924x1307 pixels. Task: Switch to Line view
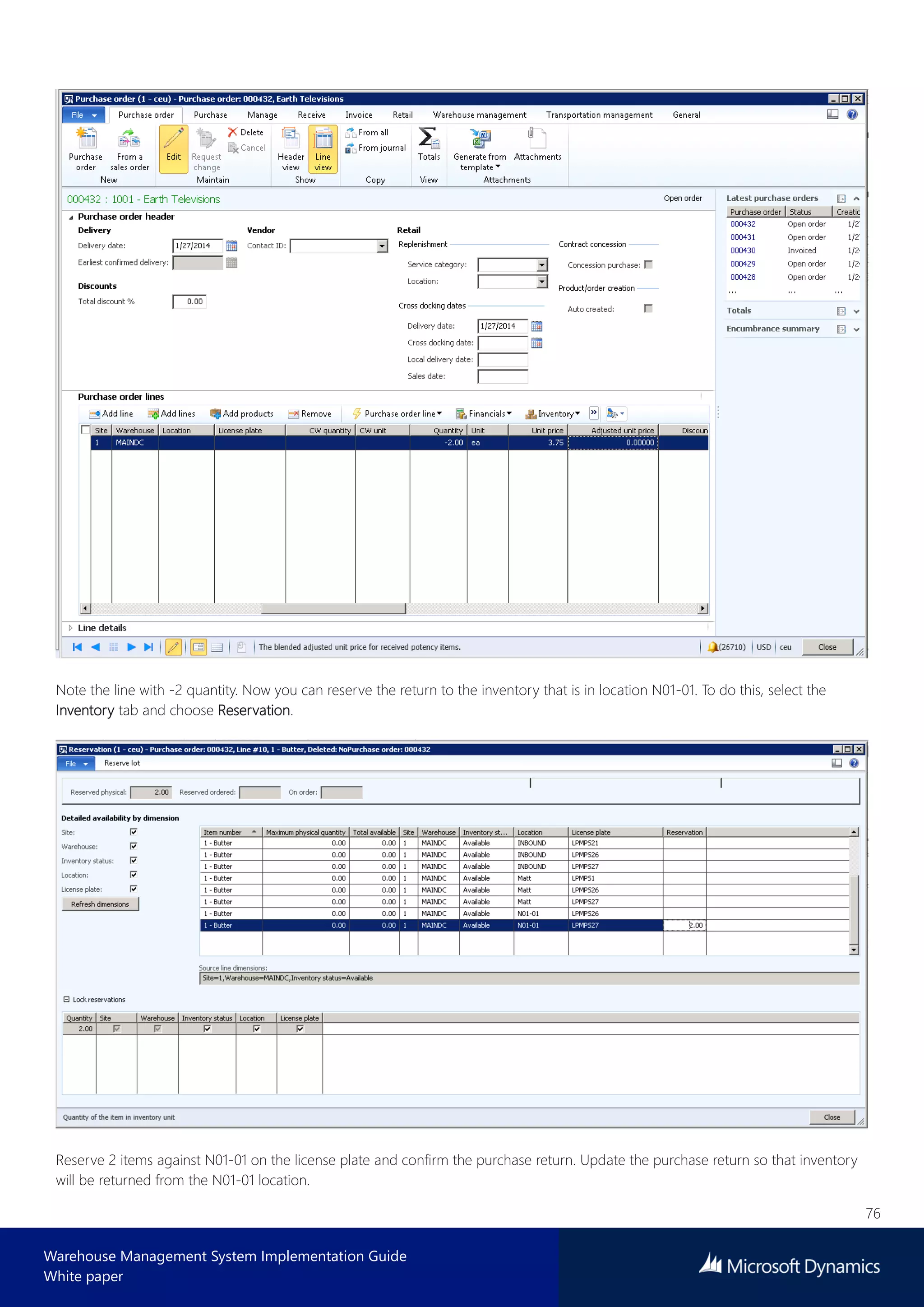(x=323, y=149)
